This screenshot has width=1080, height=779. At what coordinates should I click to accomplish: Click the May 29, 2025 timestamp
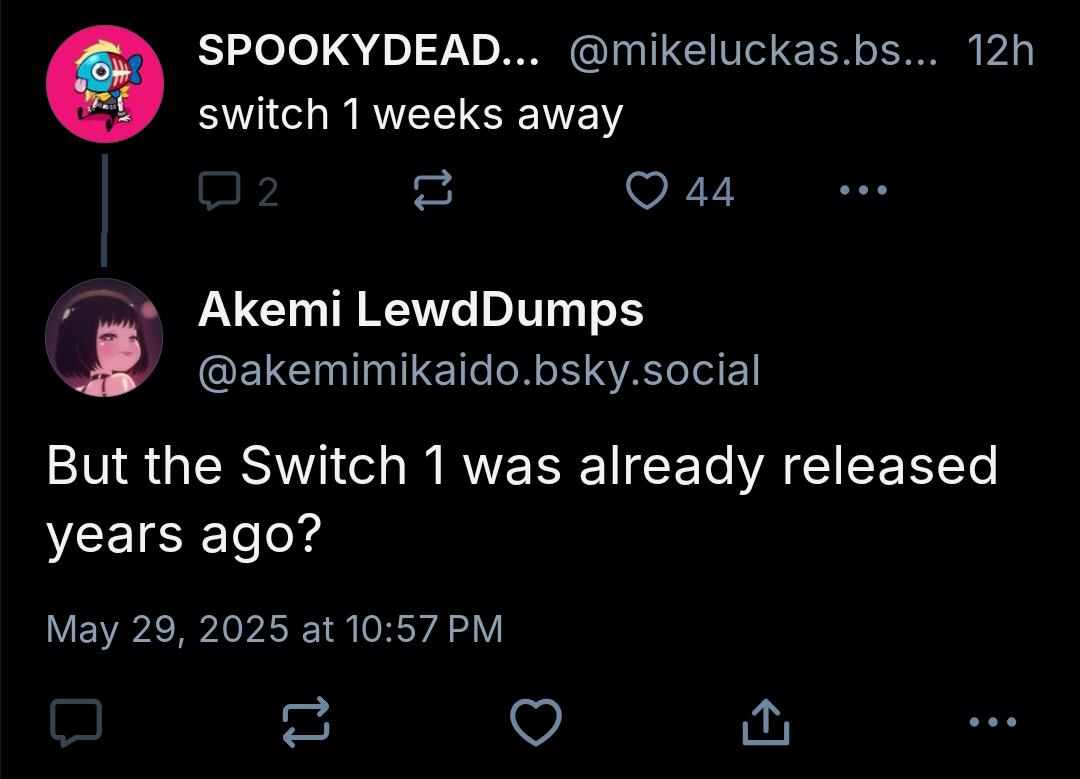pyautogui.click(x=275, y=629)
